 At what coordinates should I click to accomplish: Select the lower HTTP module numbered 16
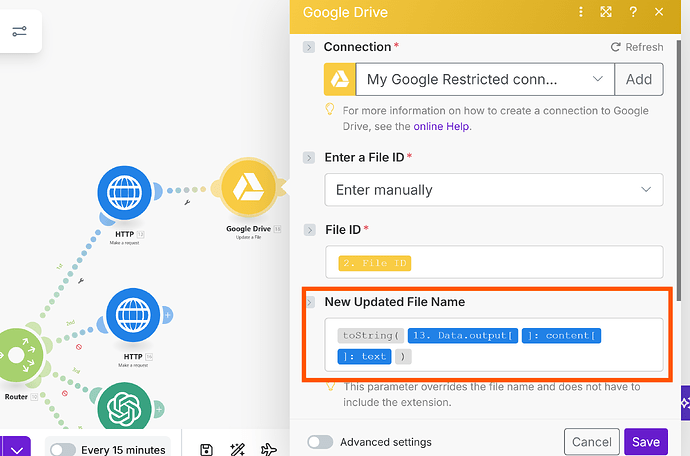click(x=133, y=315)
